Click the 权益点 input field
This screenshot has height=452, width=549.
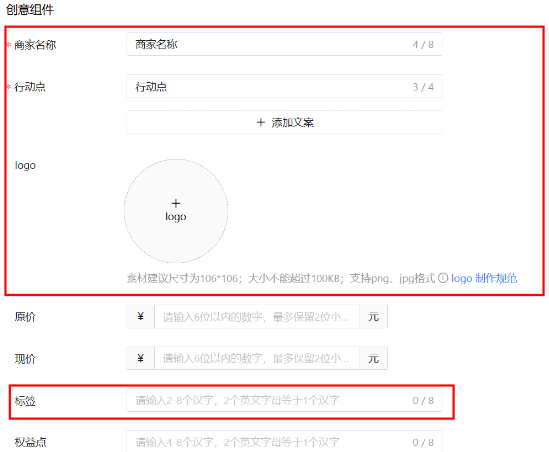coord(284,442)
